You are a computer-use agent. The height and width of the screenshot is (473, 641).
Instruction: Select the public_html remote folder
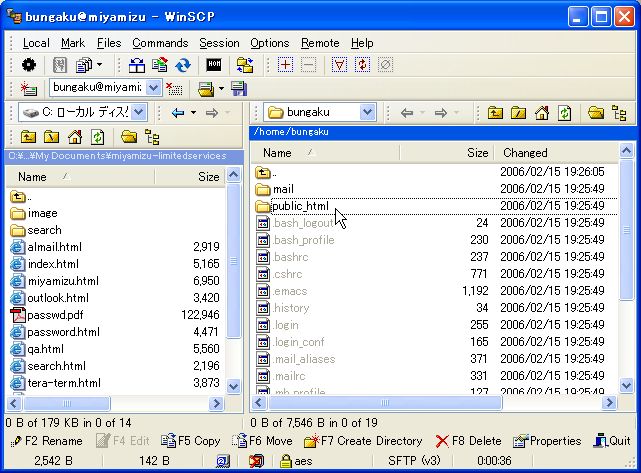coord(300,206)
